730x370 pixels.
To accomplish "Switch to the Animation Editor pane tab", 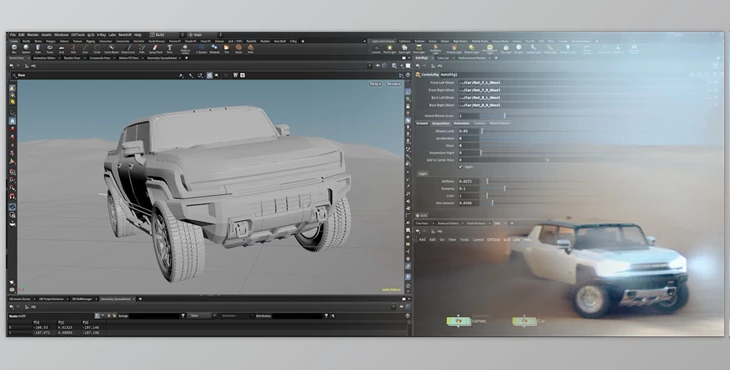I will [x=44, y=58].
